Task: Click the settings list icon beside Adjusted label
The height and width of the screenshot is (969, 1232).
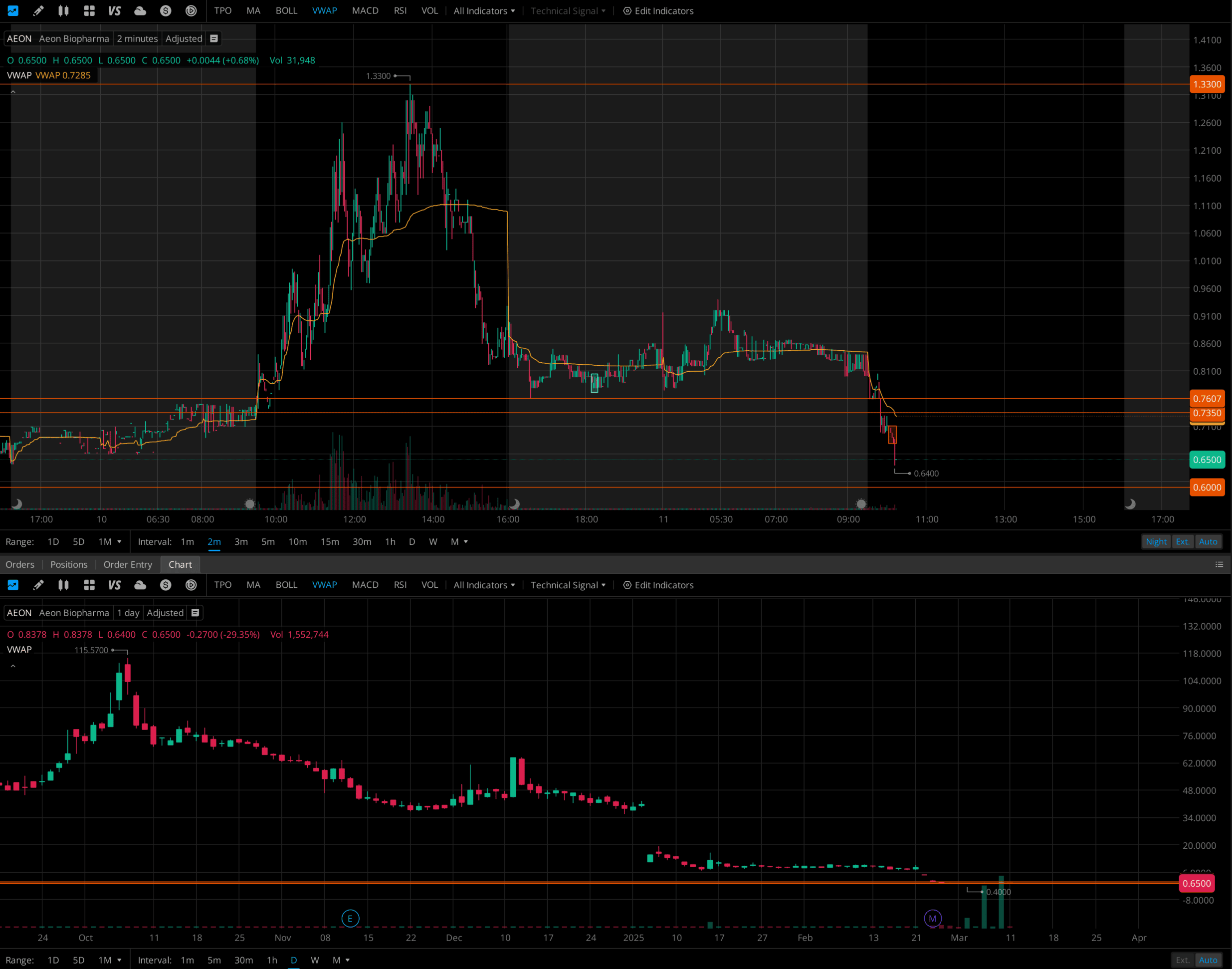Action: pos(214,38)
